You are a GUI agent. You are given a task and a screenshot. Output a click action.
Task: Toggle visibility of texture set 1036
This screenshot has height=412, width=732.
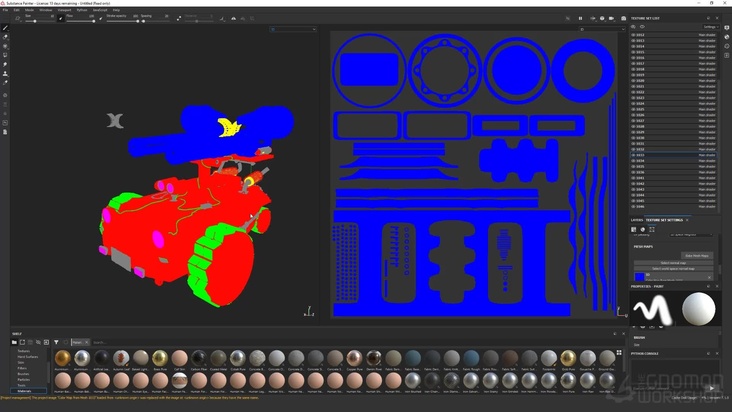coord(633,172)
